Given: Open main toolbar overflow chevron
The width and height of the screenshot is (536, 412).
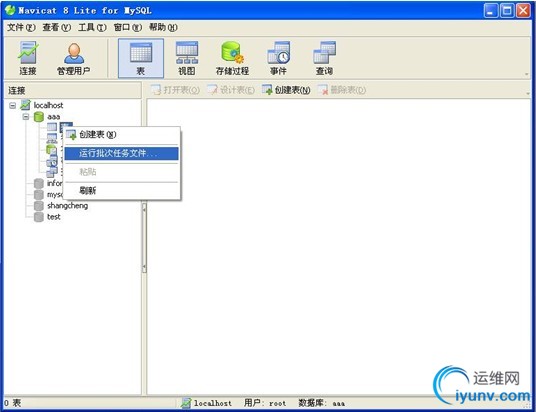Looking at the screenshot, I should point(527,74).
